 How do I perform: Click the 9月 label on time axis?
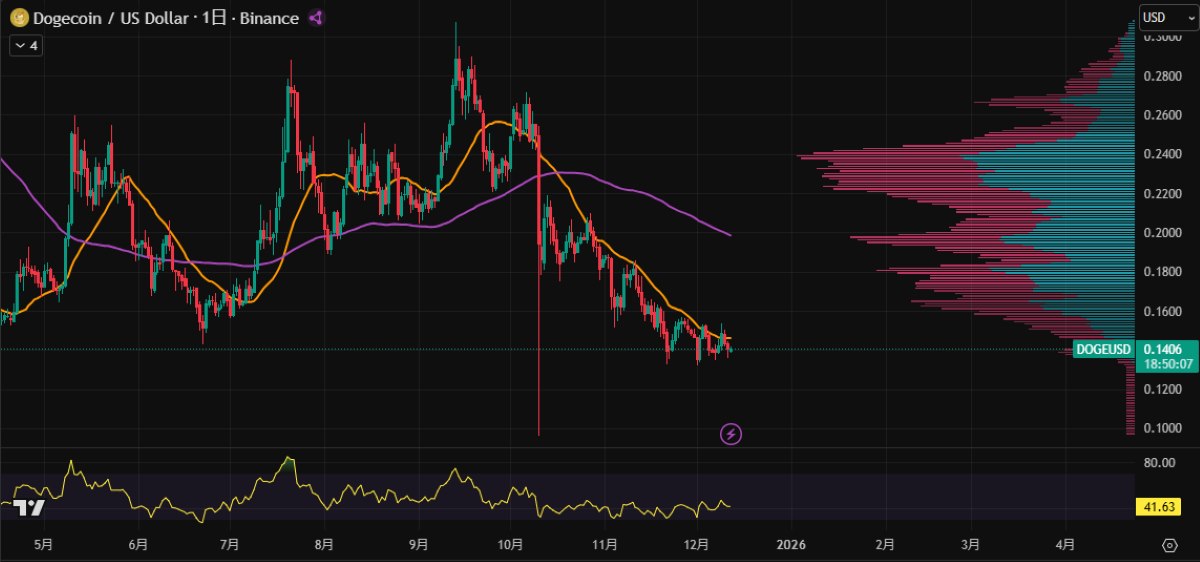418,545
